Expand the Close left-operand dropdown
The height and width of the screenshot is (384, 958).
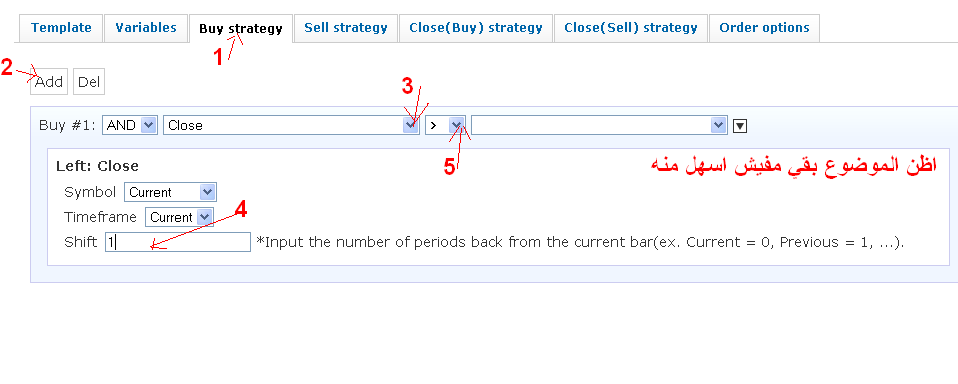tap(291, 125)
